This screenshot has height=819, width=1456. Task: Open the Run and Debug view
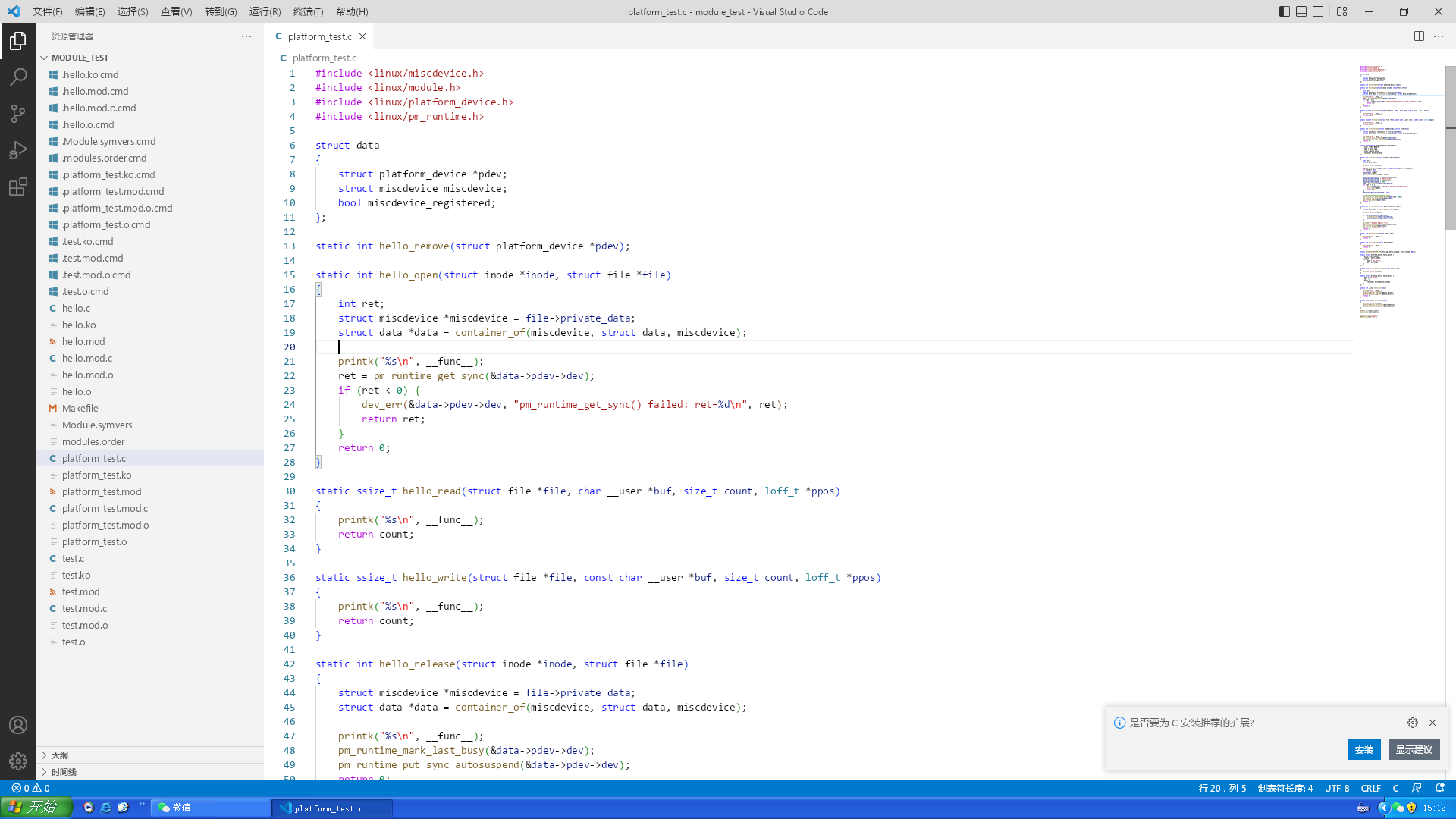(18, 150)
